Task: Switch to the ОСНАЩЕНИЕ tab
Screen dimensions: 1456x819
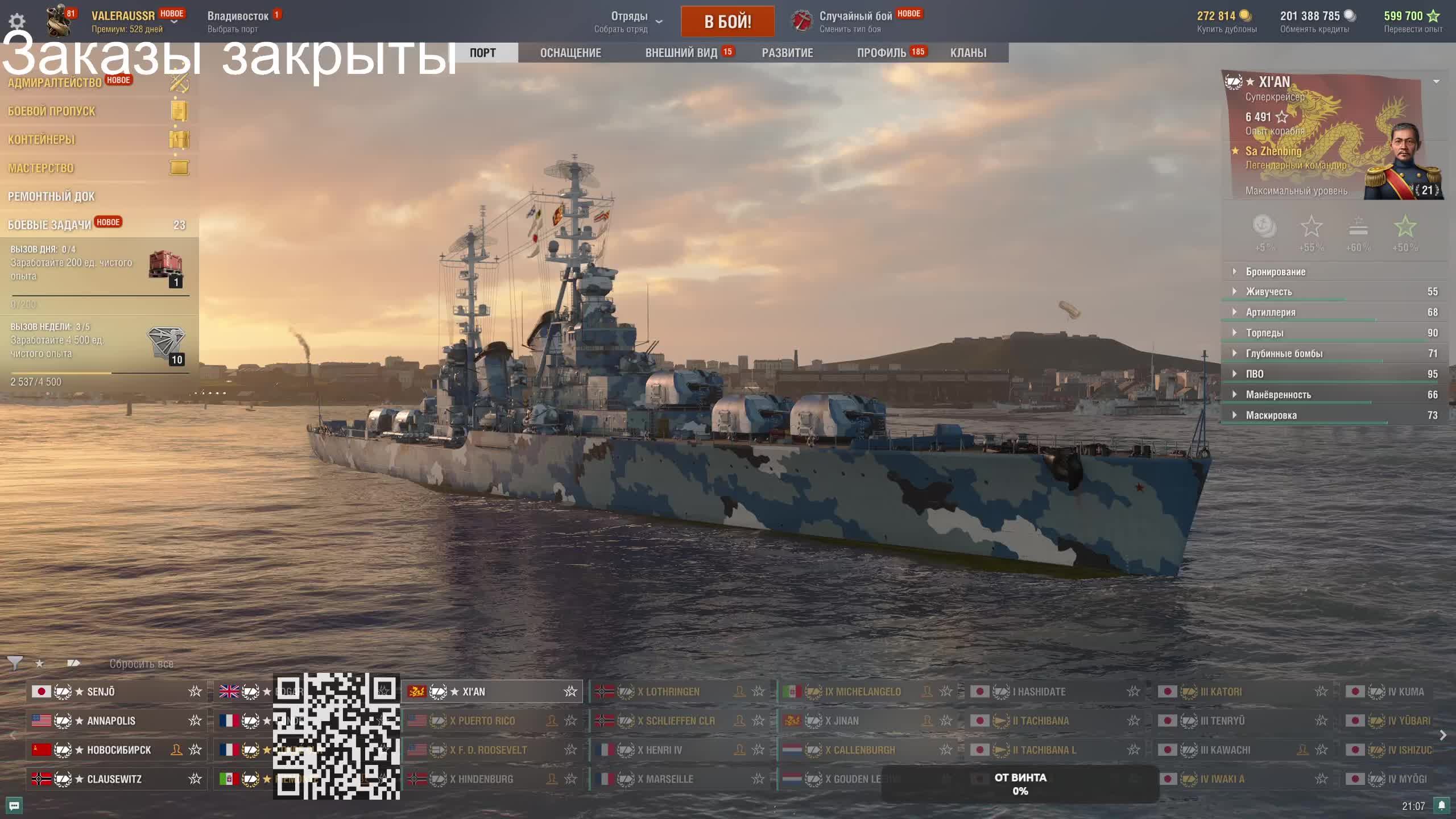Action: pos(570,53)
